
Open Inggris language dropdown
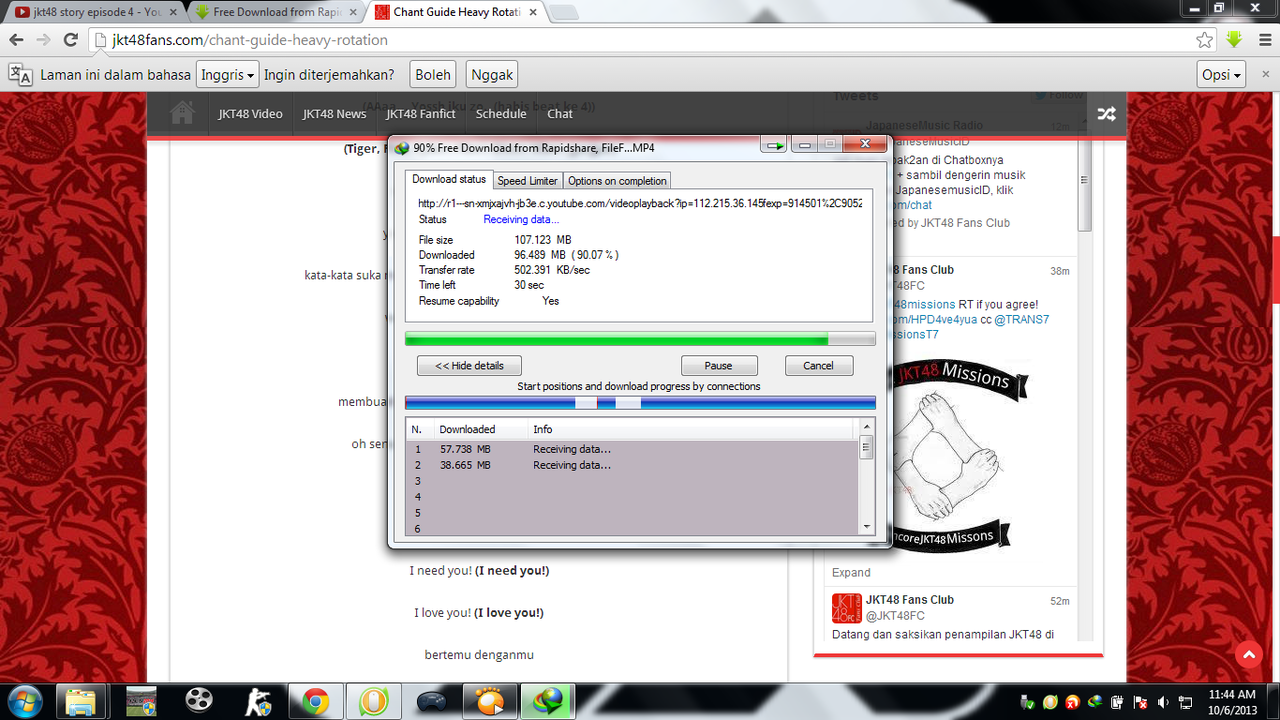pyautogui.click(x=227, y=74)
